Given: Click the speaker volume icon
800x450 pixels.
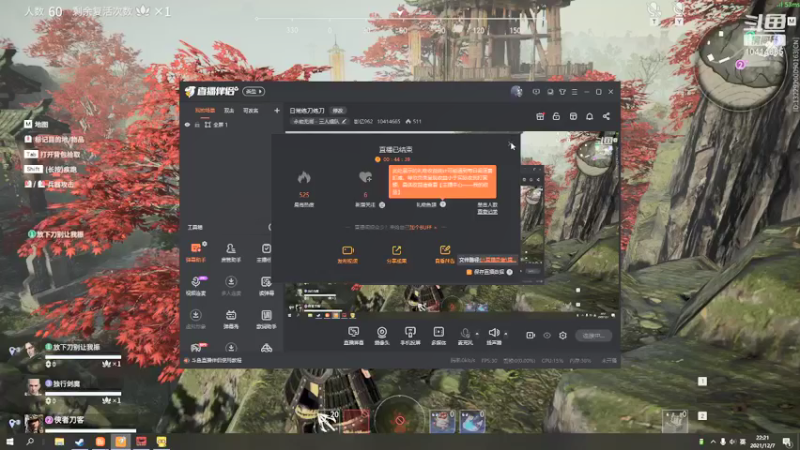Looking at the screenshot, I should [x=493, y=333].
